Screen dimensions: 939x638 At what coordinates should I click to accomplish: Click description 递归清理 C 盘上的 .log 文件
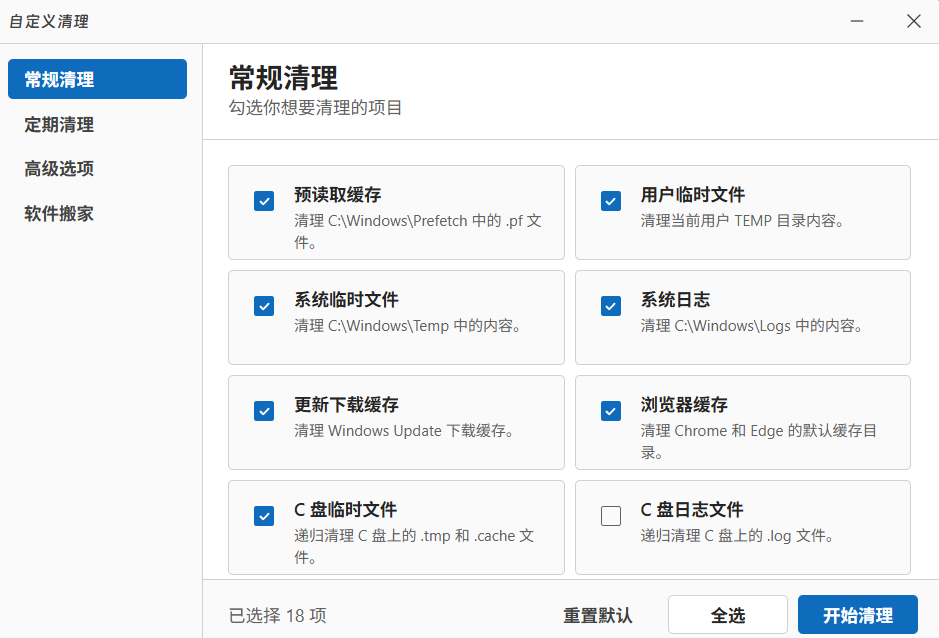coord(737,536)
